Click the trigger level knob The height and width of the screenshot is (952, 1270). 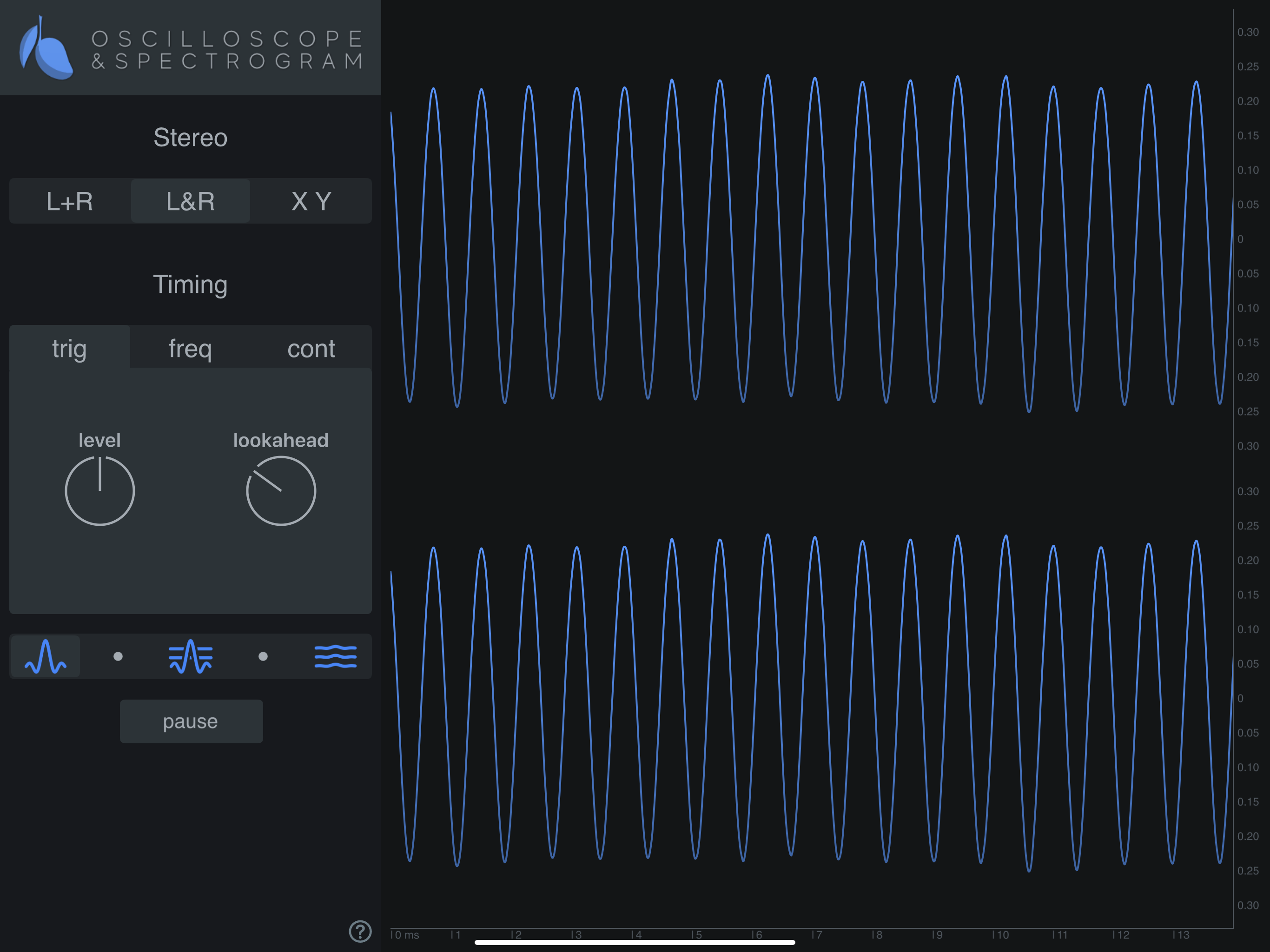pyautogui.click(x=100, y=491)
